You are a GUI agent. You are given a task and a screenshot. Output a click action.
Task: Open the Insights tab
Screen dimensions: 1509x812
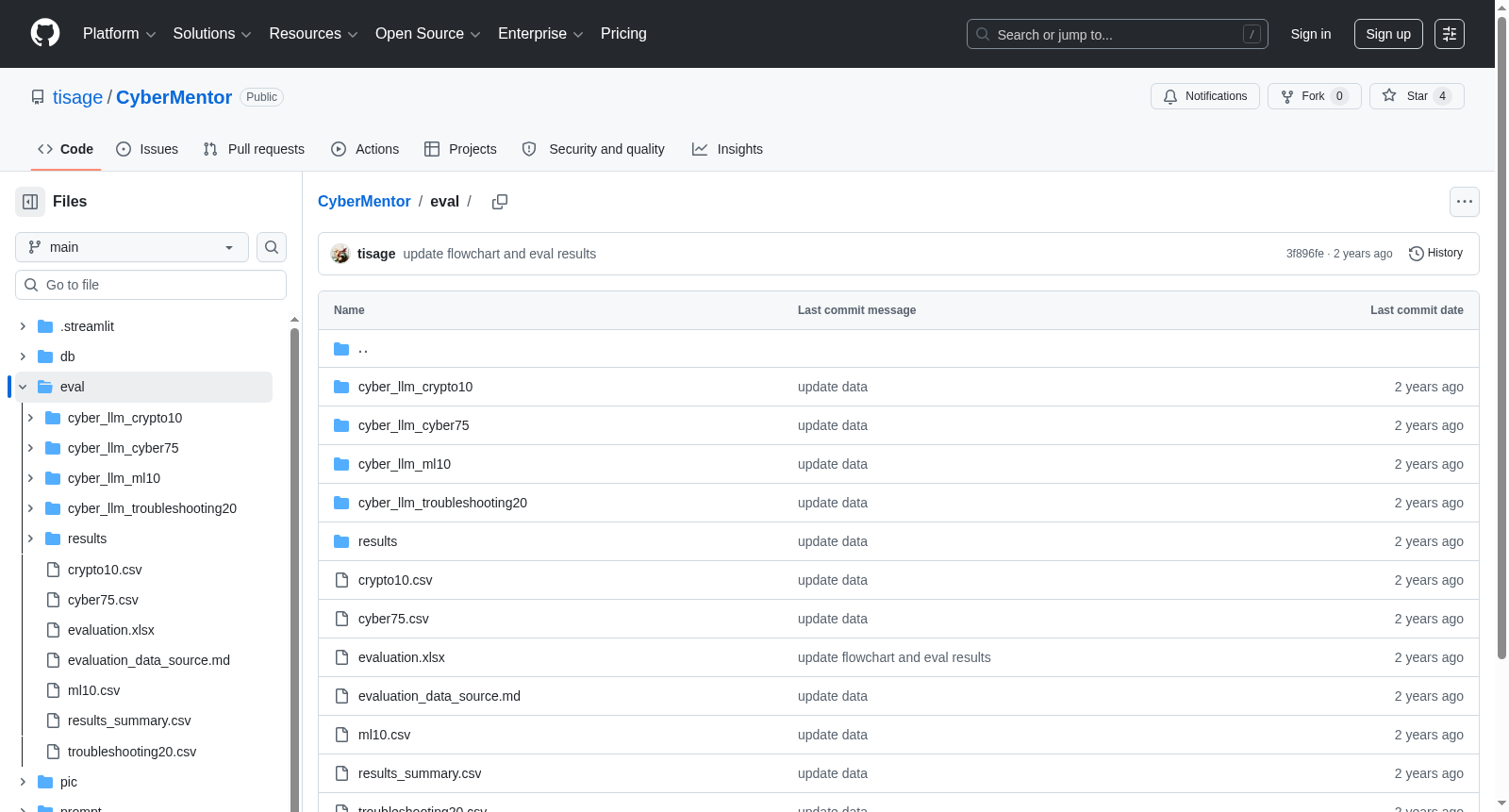(x=727, y=149)
